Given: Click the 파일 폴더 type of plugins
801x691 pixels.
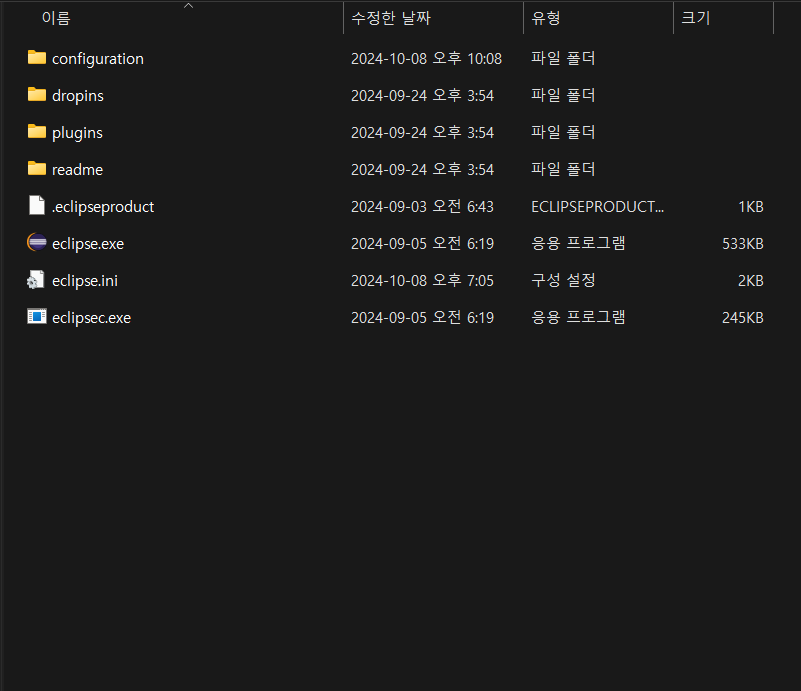Looking at the screenshot, I should click(563, 132).
